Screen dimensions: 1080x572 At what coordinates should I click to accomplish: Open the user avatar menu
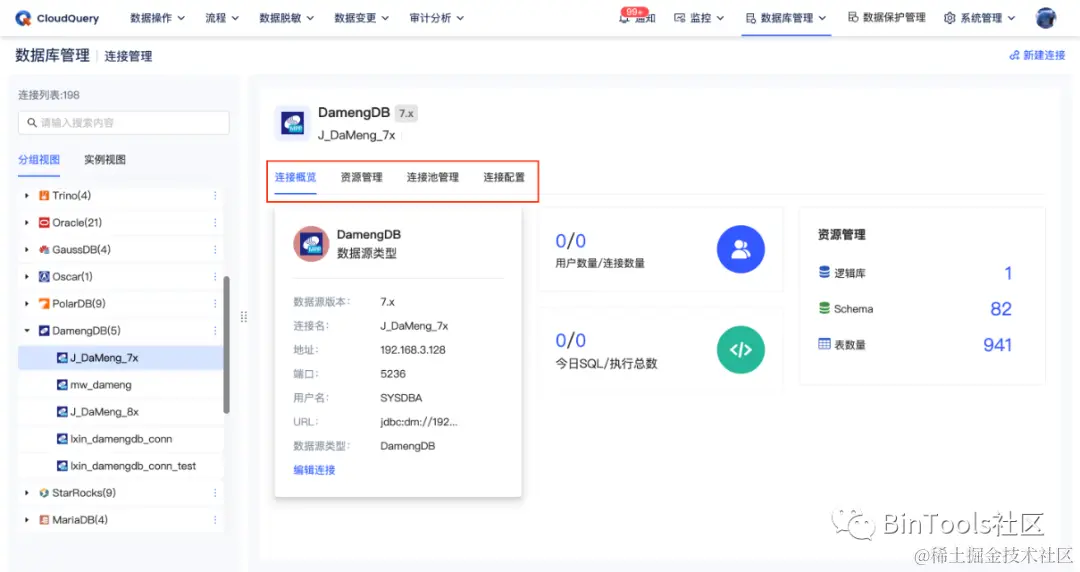(x=1046, y=18)
